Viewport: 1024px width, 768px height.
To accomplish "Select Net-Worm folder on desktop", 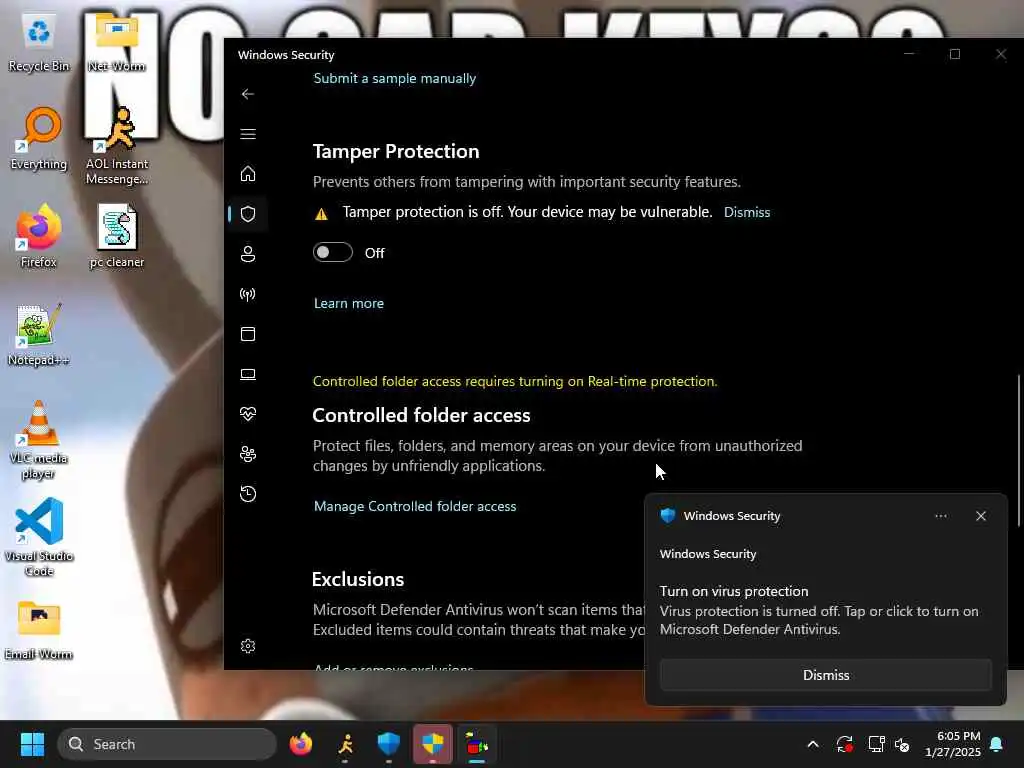I will coord(116,44).
